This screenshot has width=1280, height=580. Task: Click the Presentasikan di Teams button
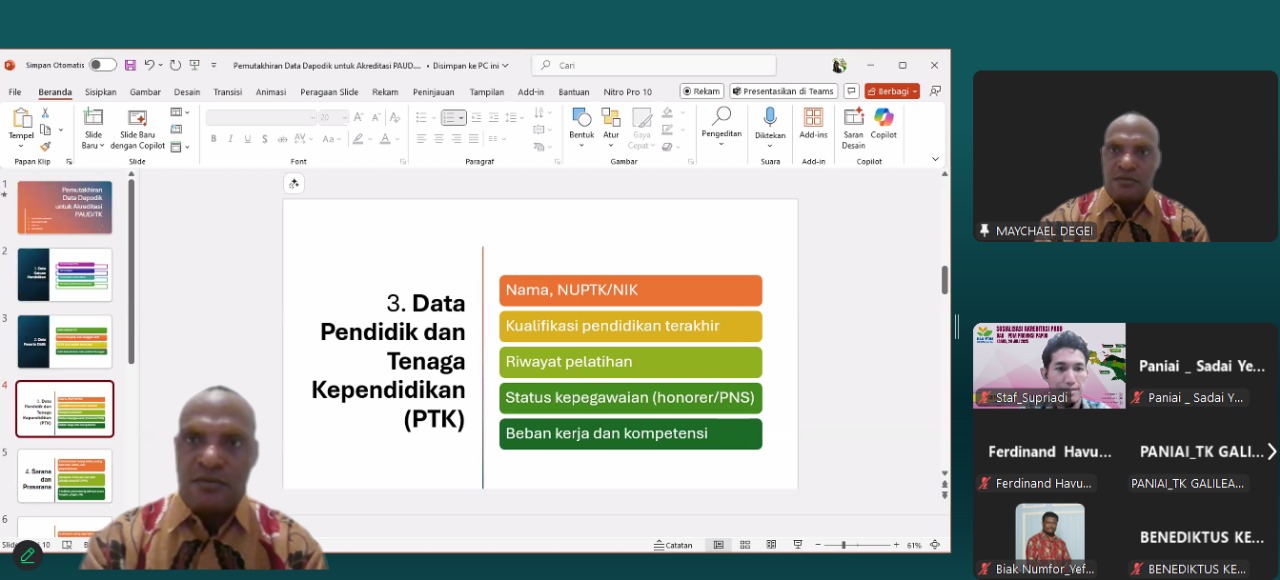[782, 91]
